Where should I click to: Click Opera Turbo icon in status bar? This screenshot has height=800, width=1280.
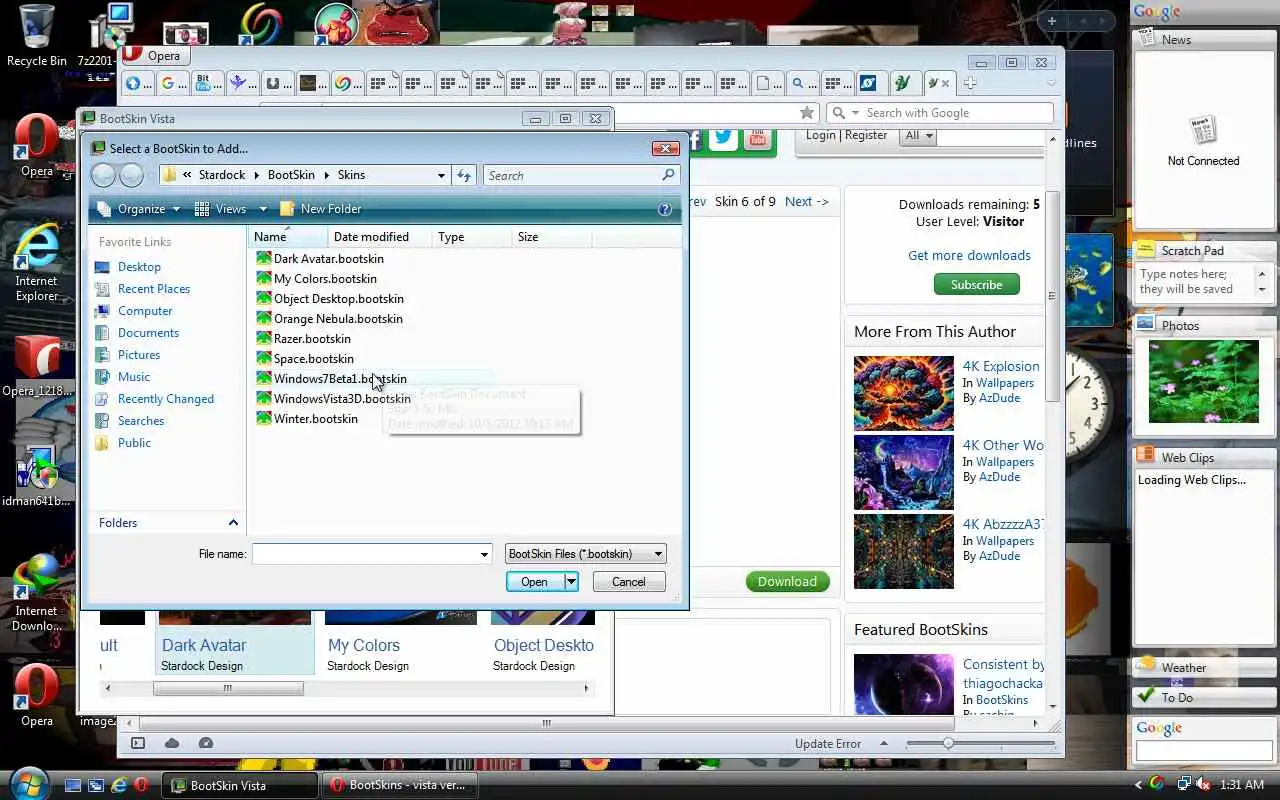coord(206,743)
